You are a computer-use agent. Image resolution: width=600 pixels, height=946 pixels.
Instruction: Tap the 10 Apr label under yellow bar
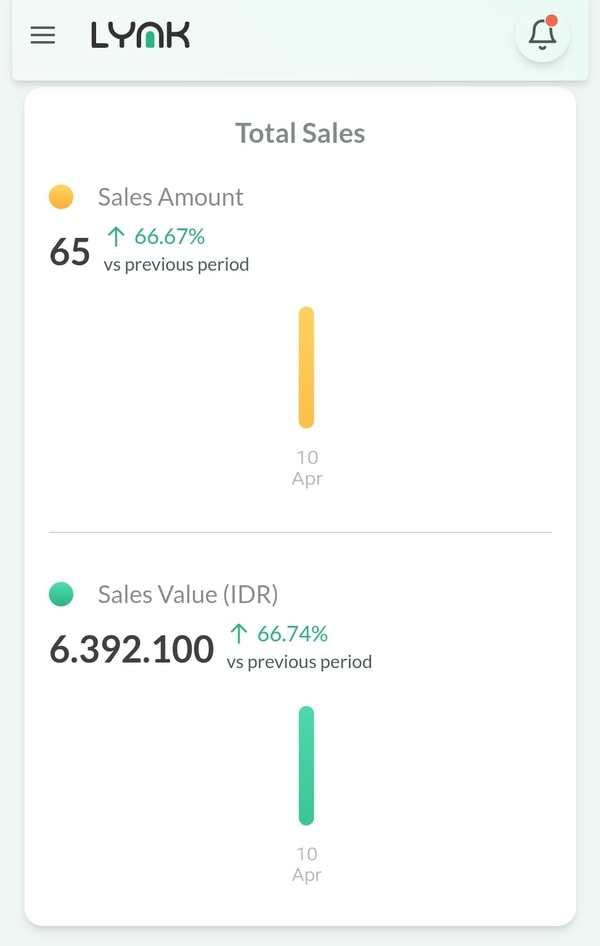[x=307, y=468]
